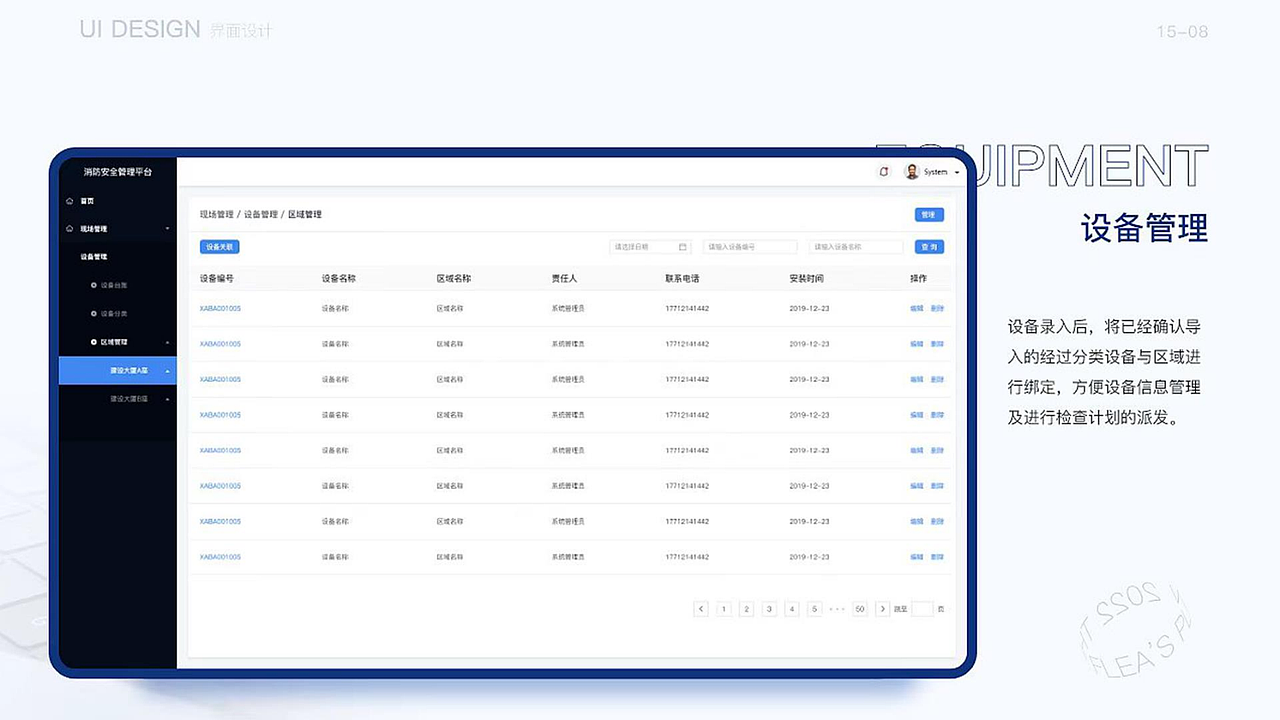Click the bullet icon next to 区域管理
Viewport: 1280px width, 720px height.
[x=94, y=342]
